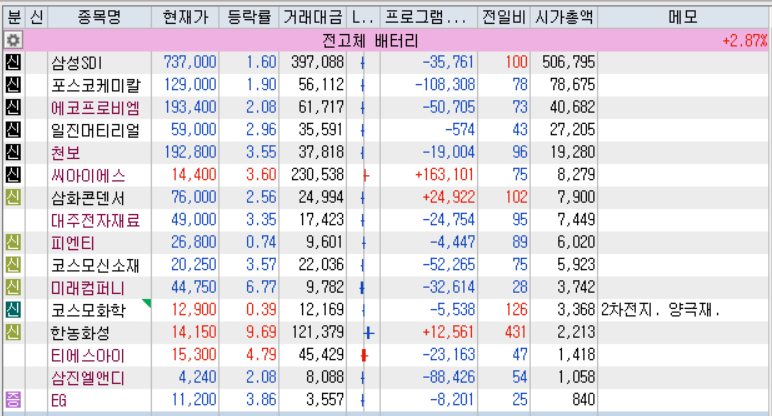Click the 840 market cap of EG
The height and width of the screenshot is (416, 772).
pos(584,400)
